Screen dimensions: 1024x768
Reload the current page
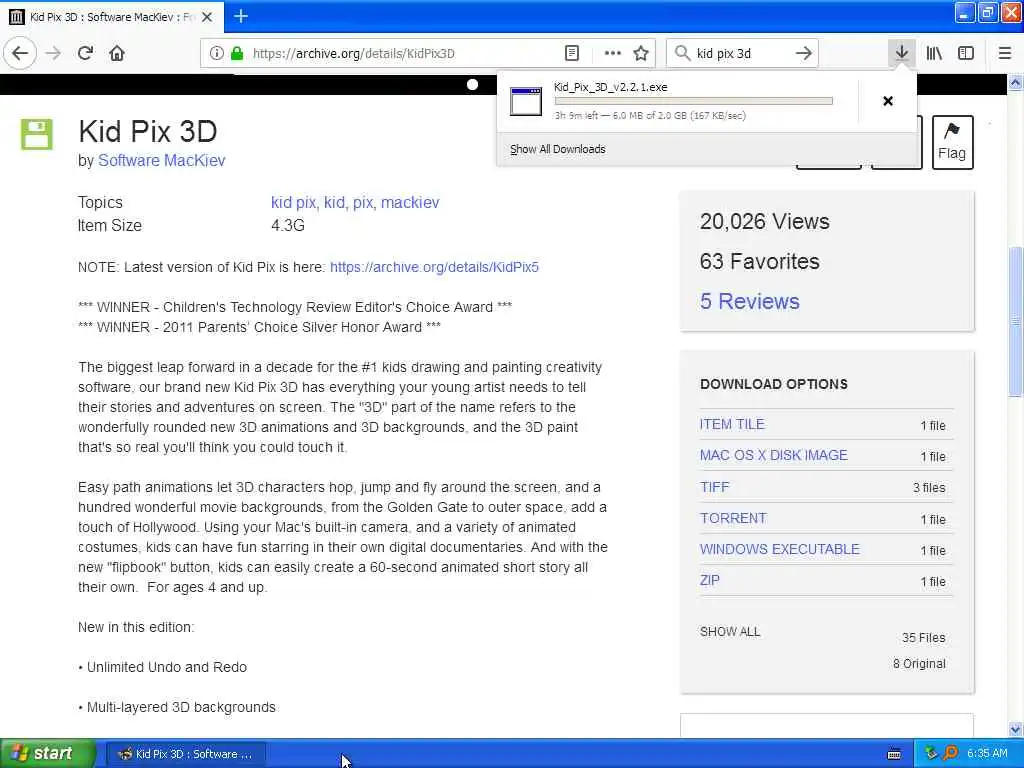(85, 54)
